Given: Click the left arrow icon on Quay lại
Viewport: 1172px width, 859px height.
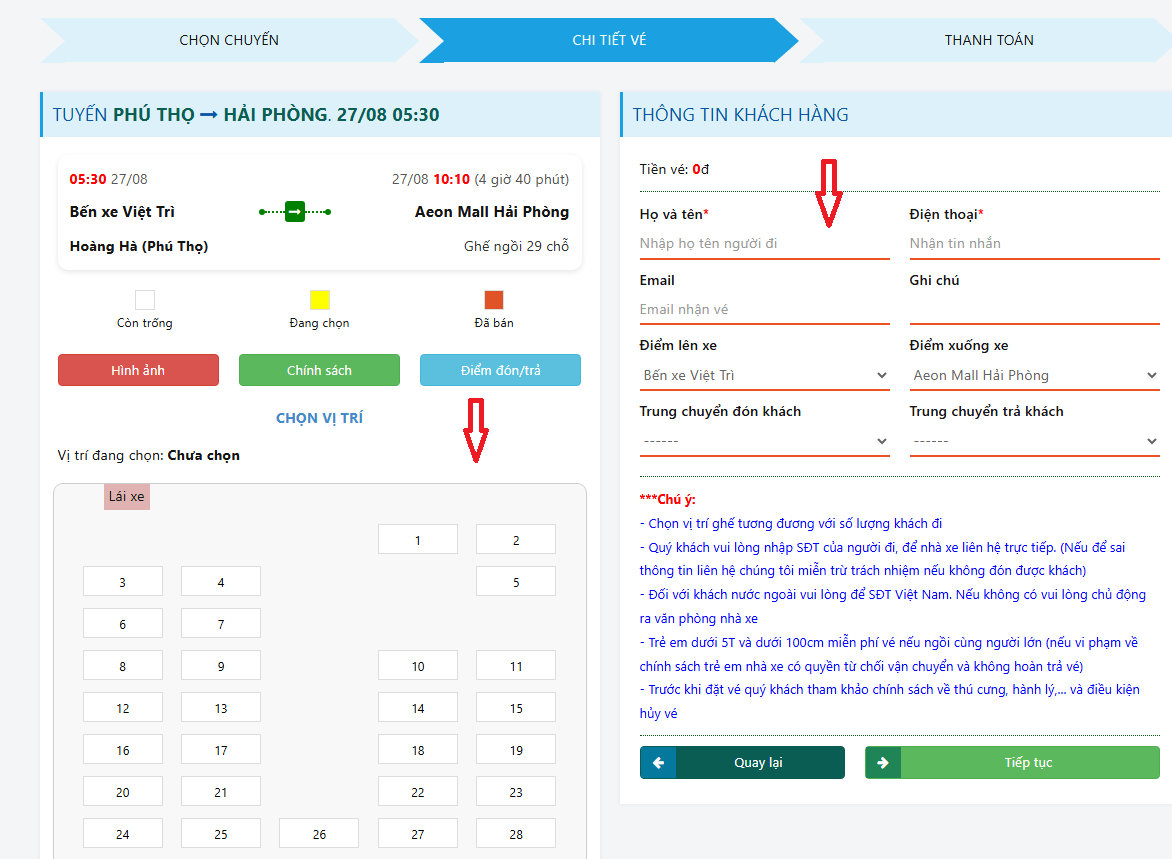Looking at the screenshot, I should click(658, 763).
